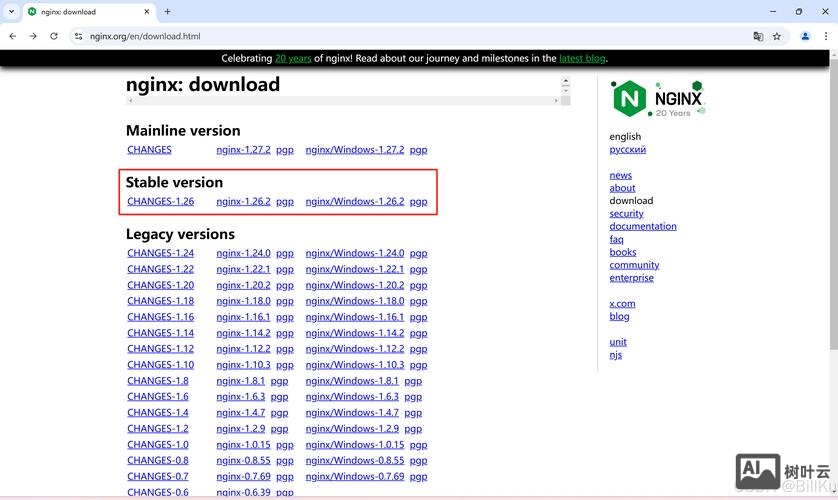Open the community sidebar link
838x500 pixels.
point(634,265)
